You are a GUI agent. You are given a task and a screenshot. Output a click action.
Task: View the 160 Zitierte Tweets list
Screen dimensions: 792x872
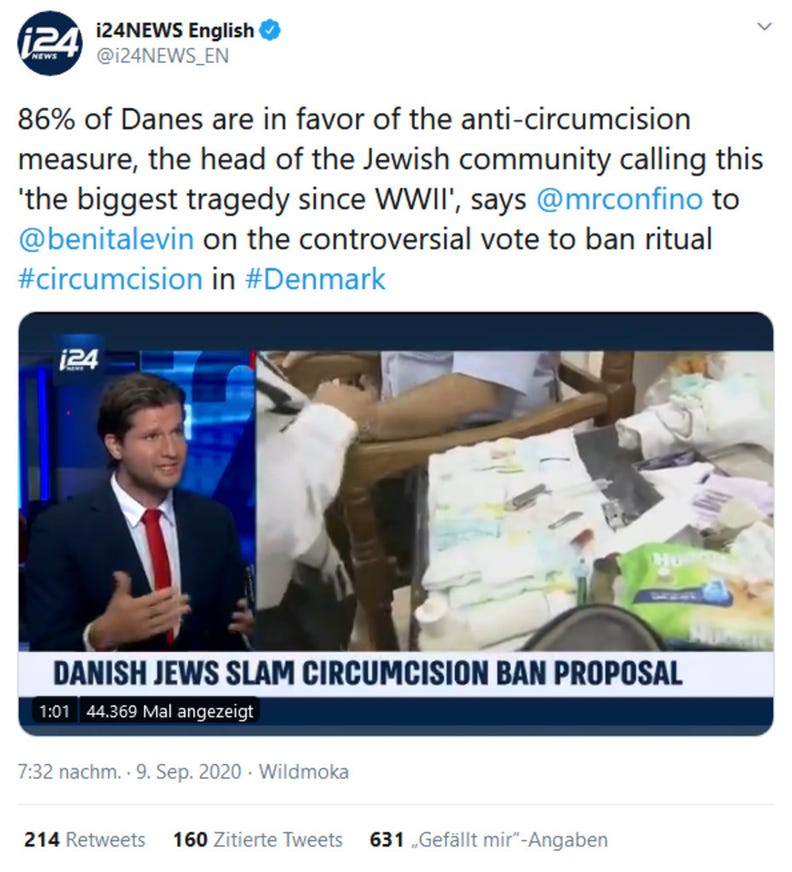point(258,839)
